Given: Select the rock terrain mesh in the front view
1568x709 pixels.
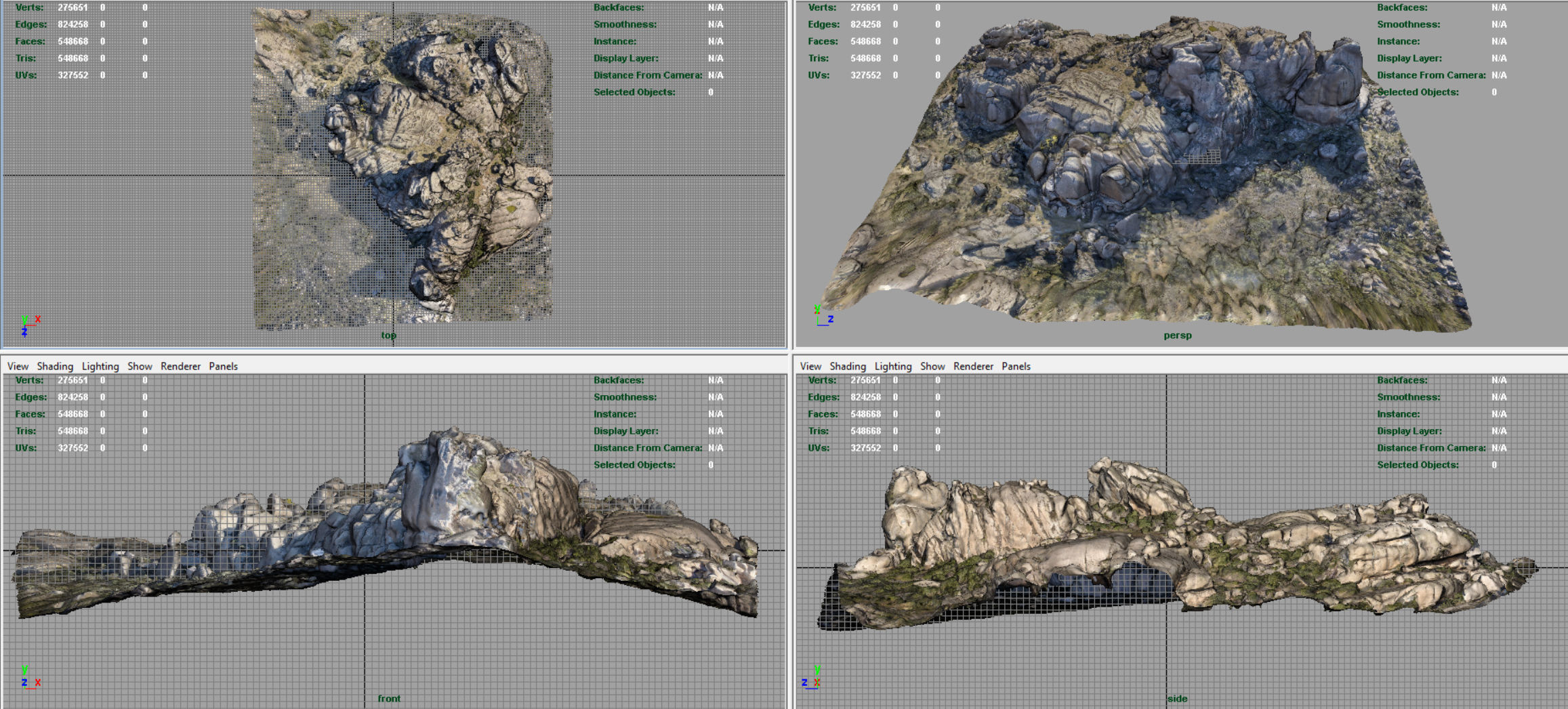Looking at the screenshot, I should pos(386,522).
